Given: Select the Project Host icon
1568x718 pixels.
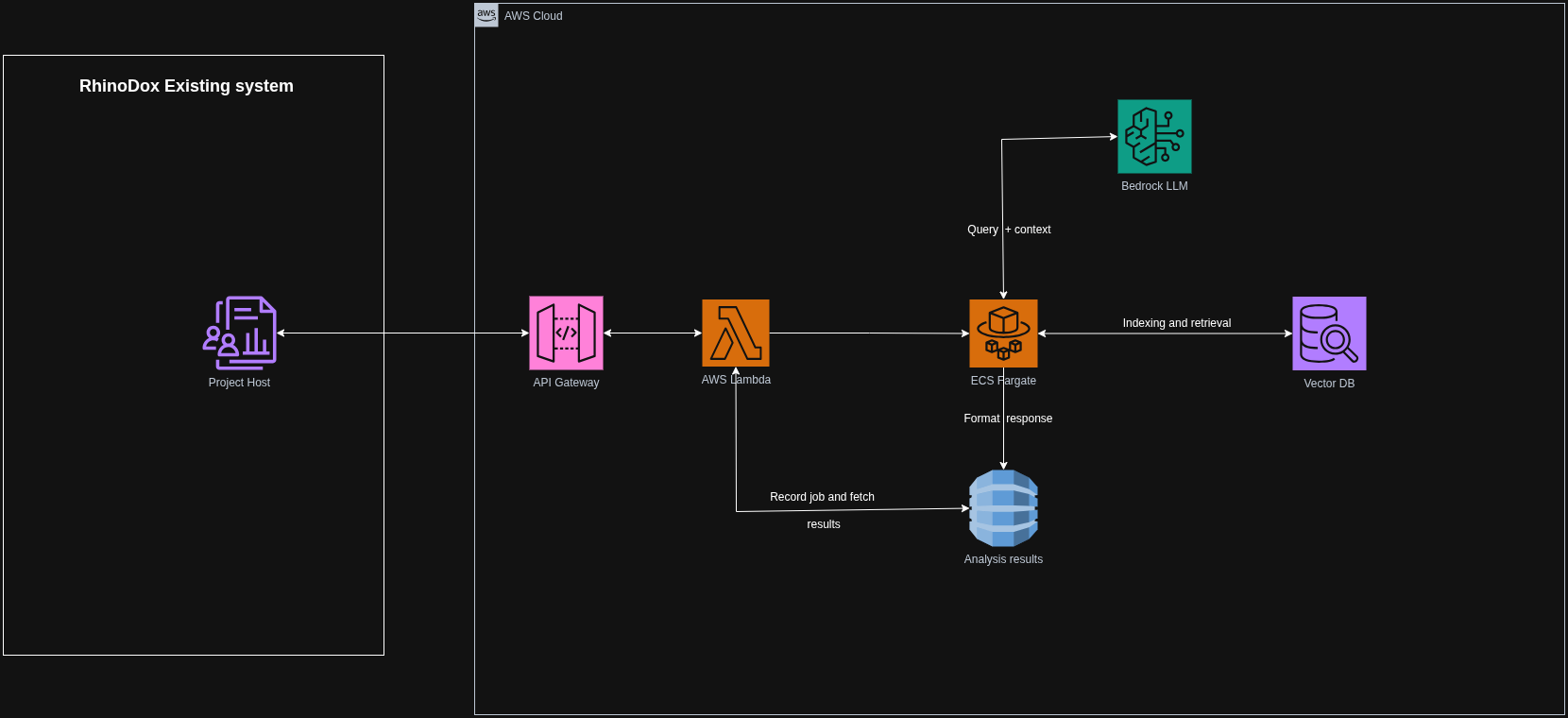Looking at the screenshot, I should (239, 333).
